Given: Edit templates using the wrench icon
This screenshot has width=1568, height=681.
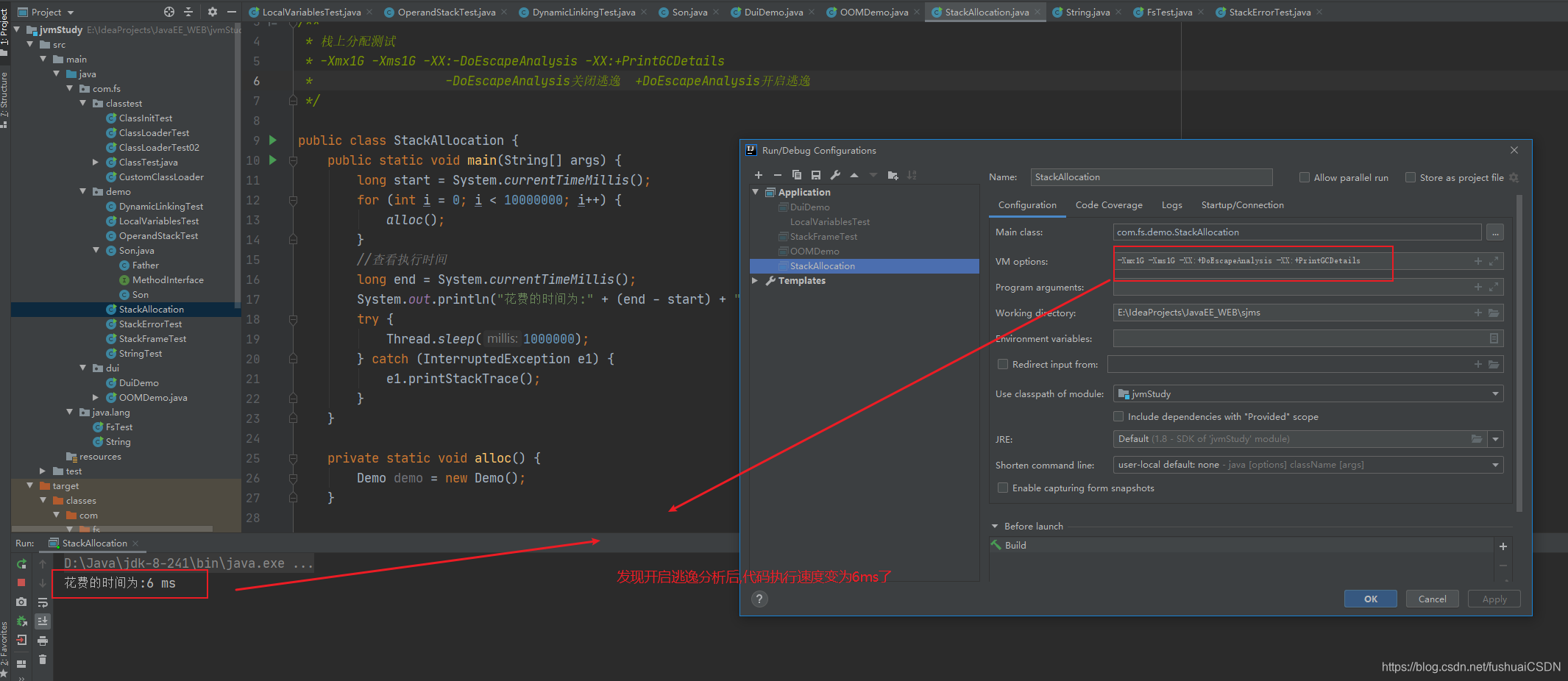Looking at the screenshot, I should (835, 175).
